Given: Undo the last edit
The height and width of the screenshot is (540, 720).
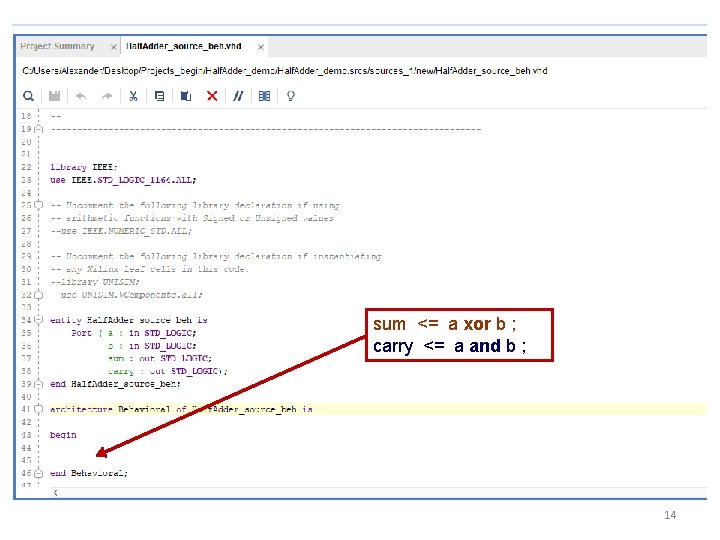Looking at the screenshot, I should pos(81,96).
